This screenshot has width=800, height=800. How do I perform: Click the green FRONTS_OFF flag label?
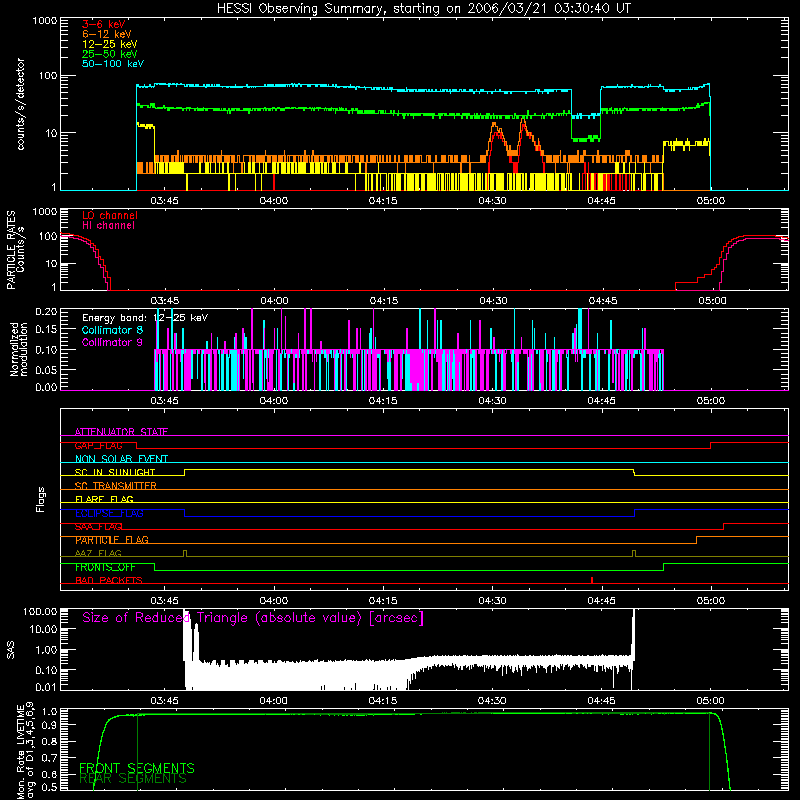pyautogui.click(x=105, y=567)
